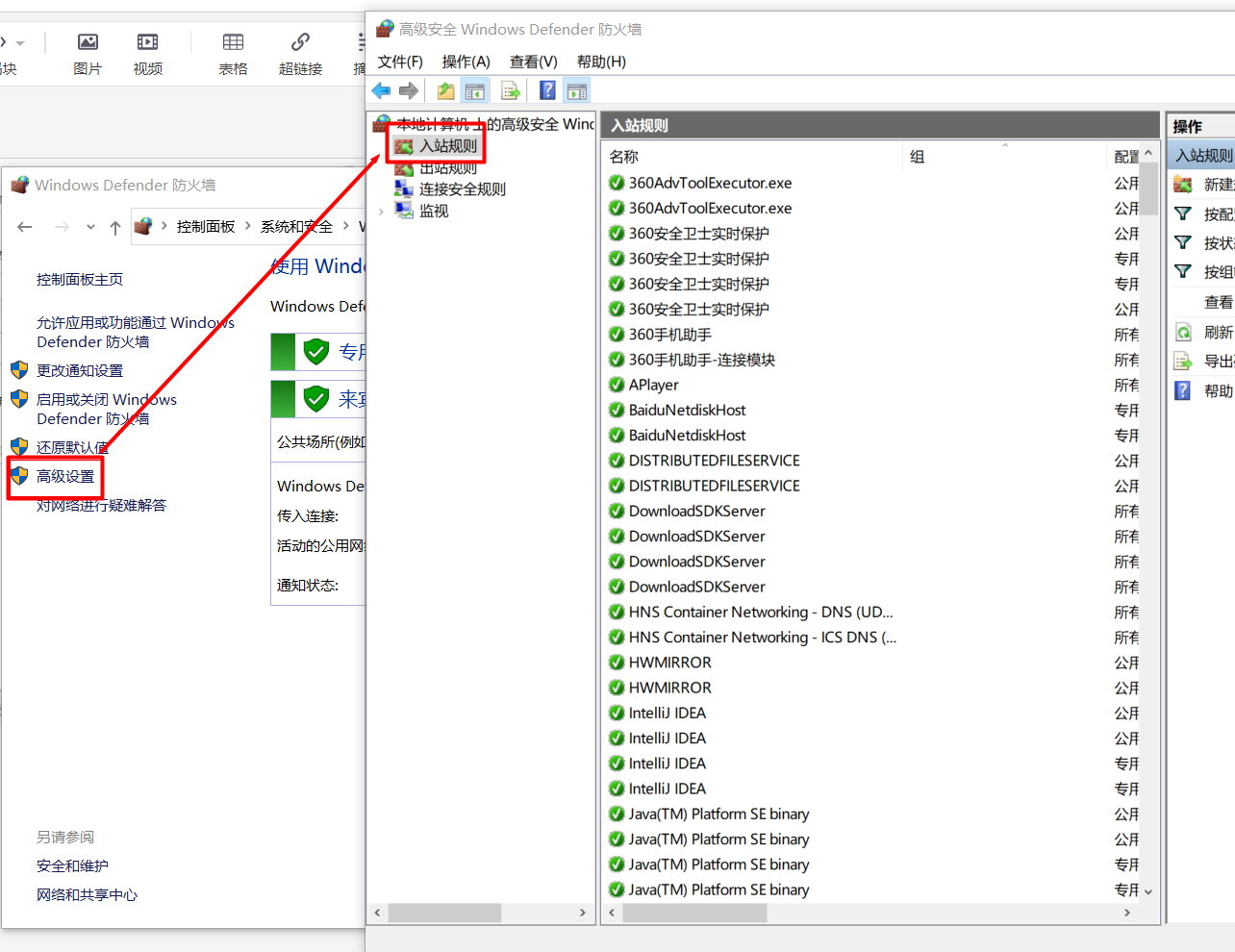Click the blue back arrow in the firewall console toolbar

click(x=381, y=90)
